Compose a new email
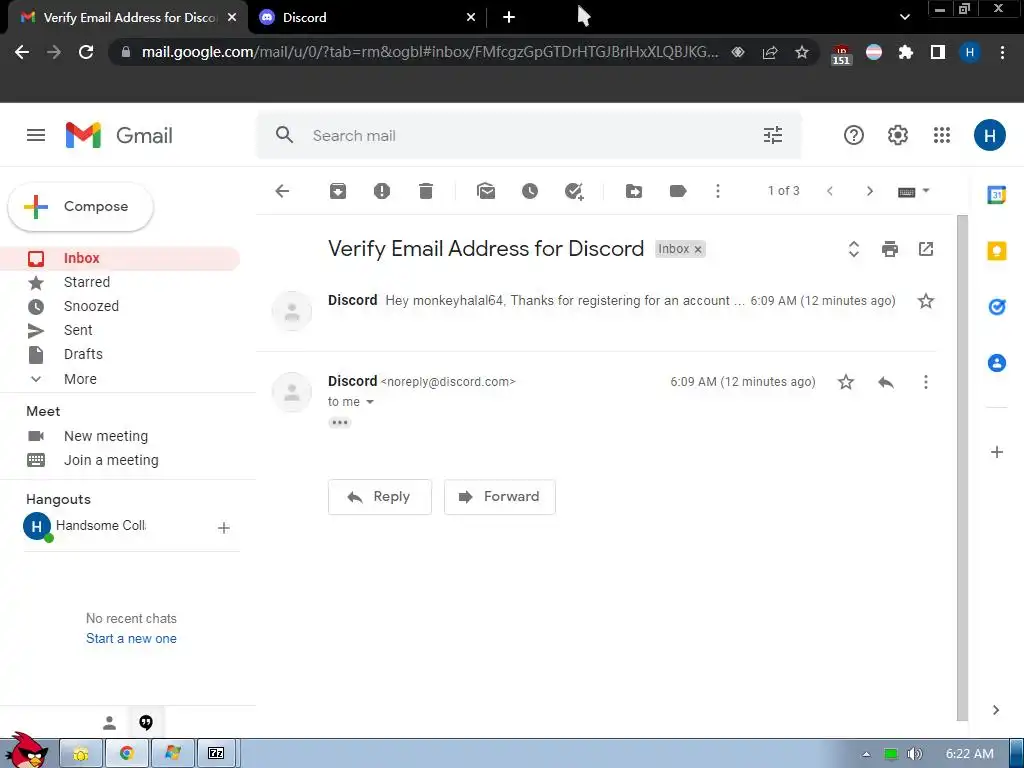Screen dimensions: 1024x768 pos(80,206)
